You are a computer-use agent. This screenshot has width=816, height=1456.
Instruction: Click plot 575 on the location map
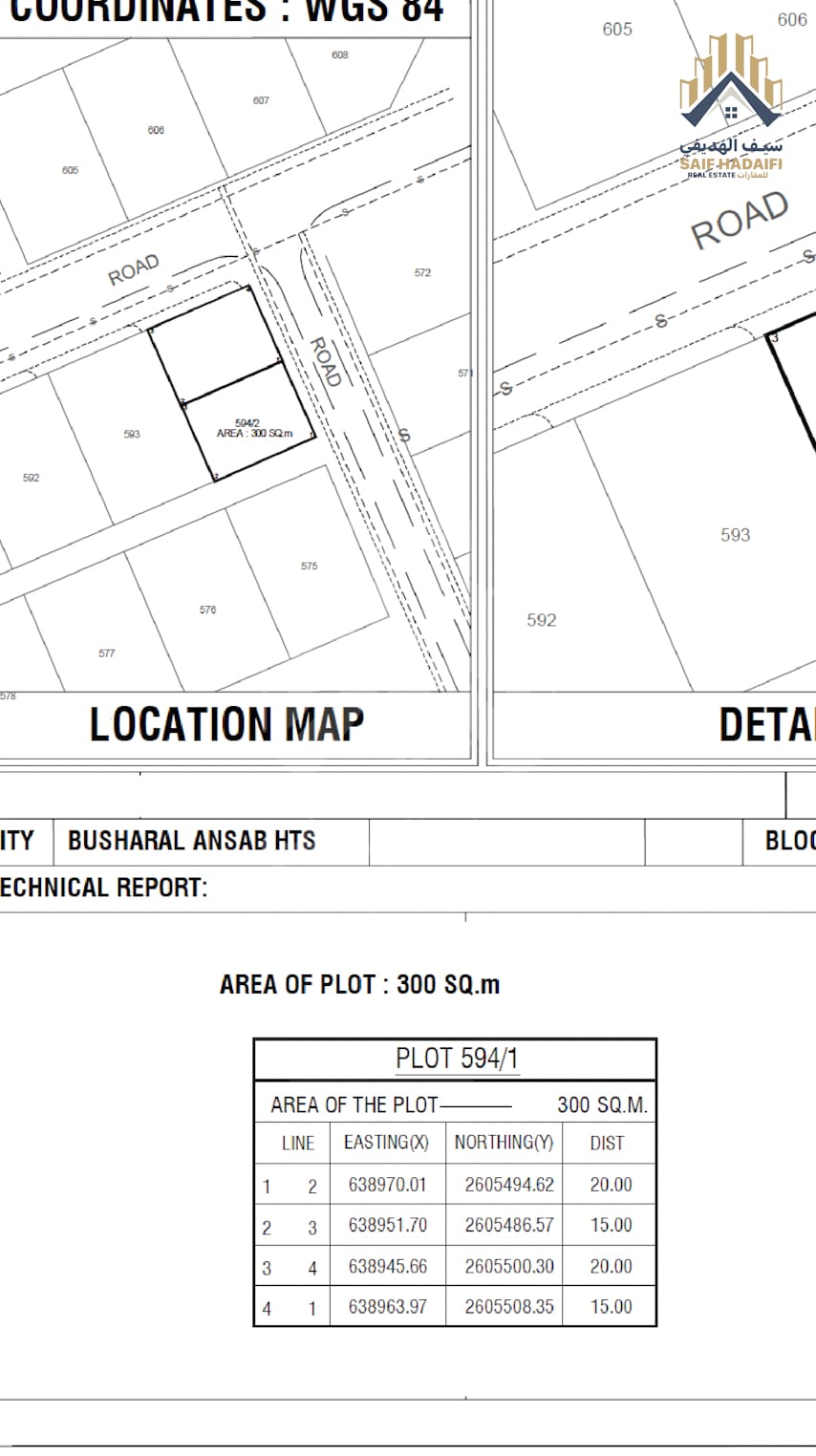tap(310, 567)
